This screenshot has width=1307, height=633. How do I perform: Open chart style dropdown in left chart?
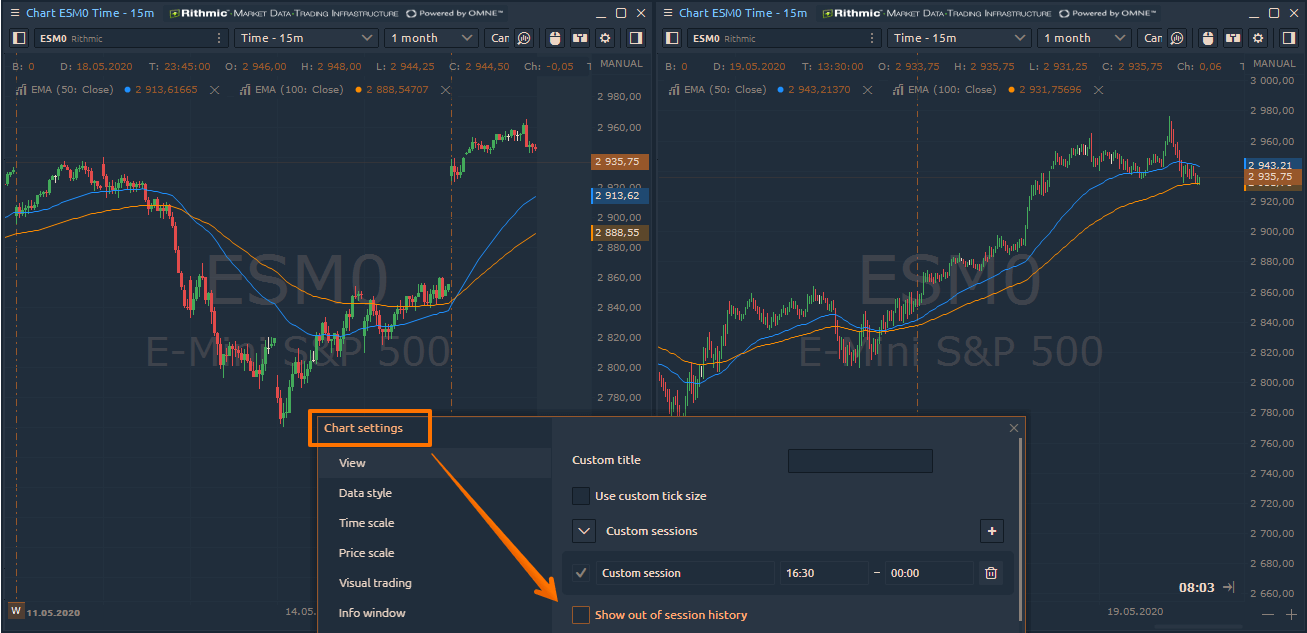[x=497, y=38]
